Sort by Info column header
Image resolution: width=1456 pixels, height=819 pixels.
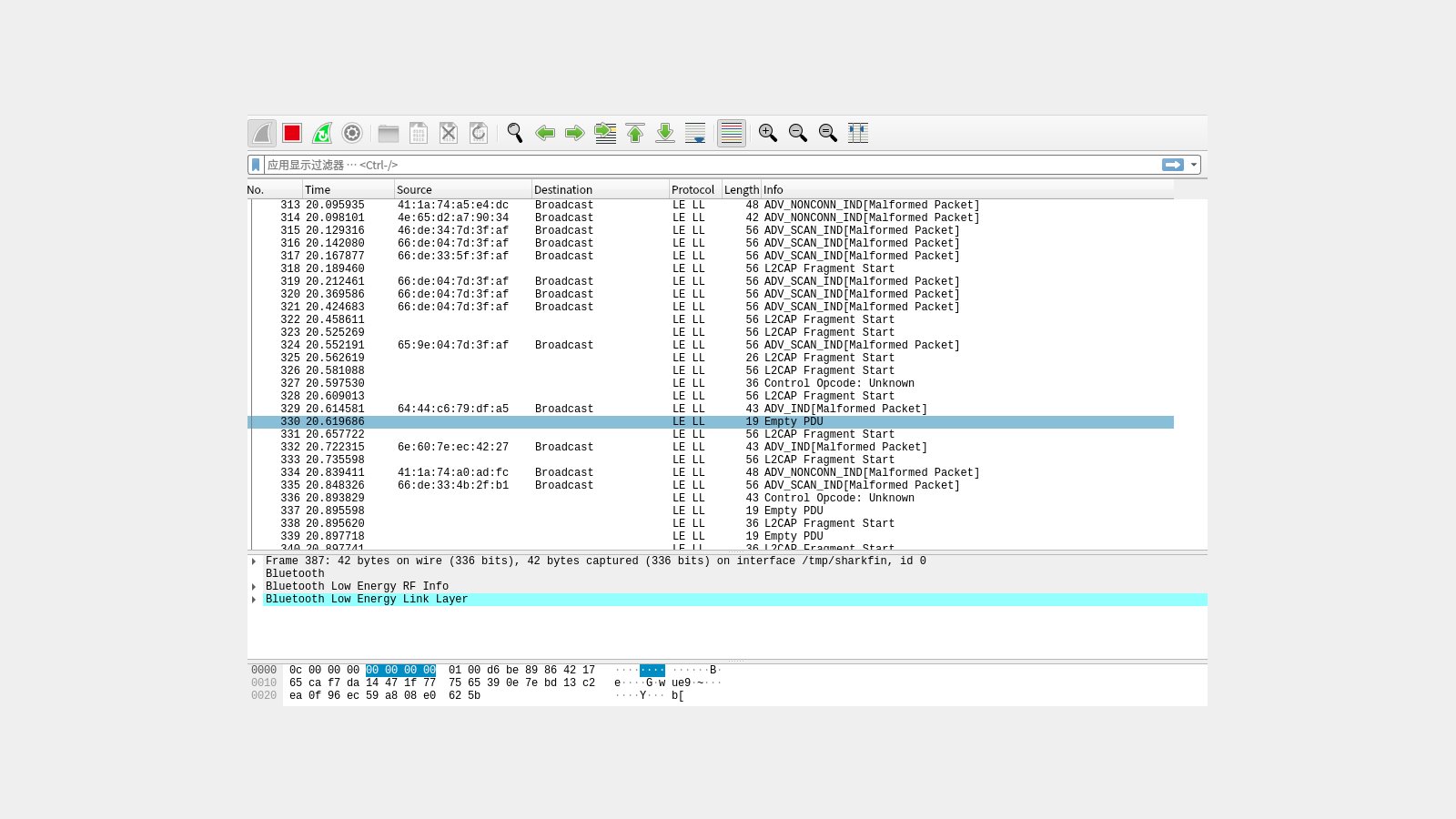(x=967, y=190)
